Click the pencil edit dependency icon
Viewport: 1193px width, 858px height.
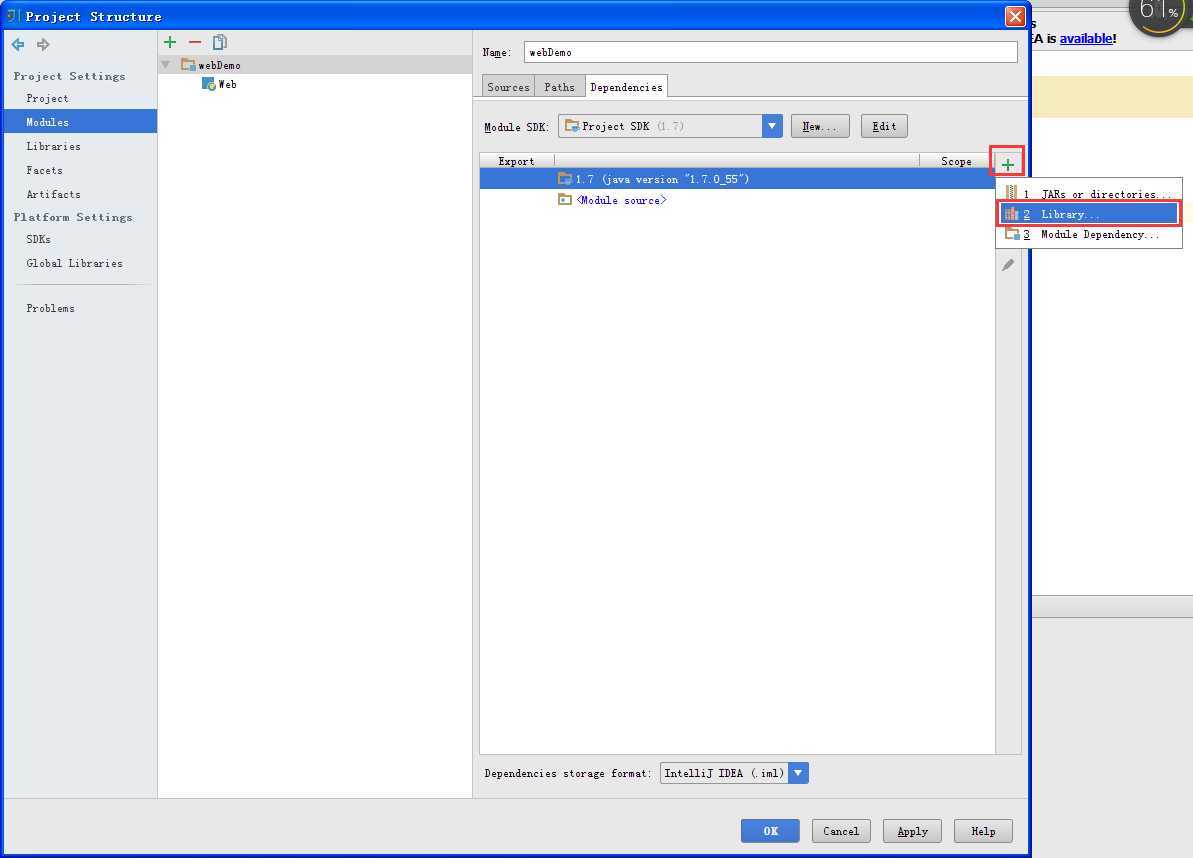[1008, 265]
